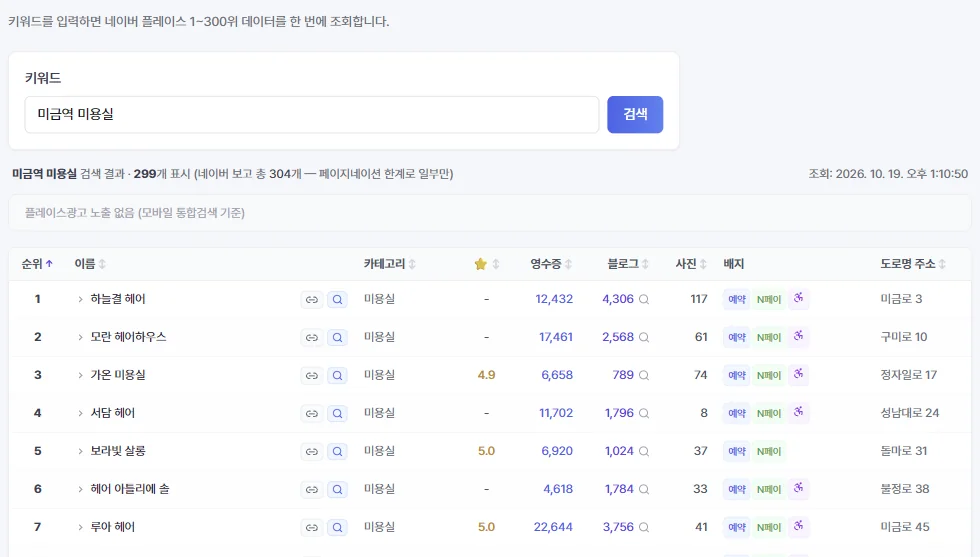Sort by the 순위 column header
Screen dimensions: 980x557
pos(38,264)
